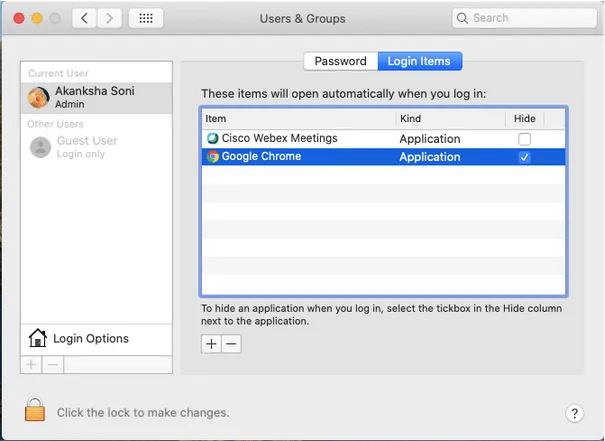Screen dimensions: 605x441
Task: Add a login item with plus button
Action: (211, 344)
